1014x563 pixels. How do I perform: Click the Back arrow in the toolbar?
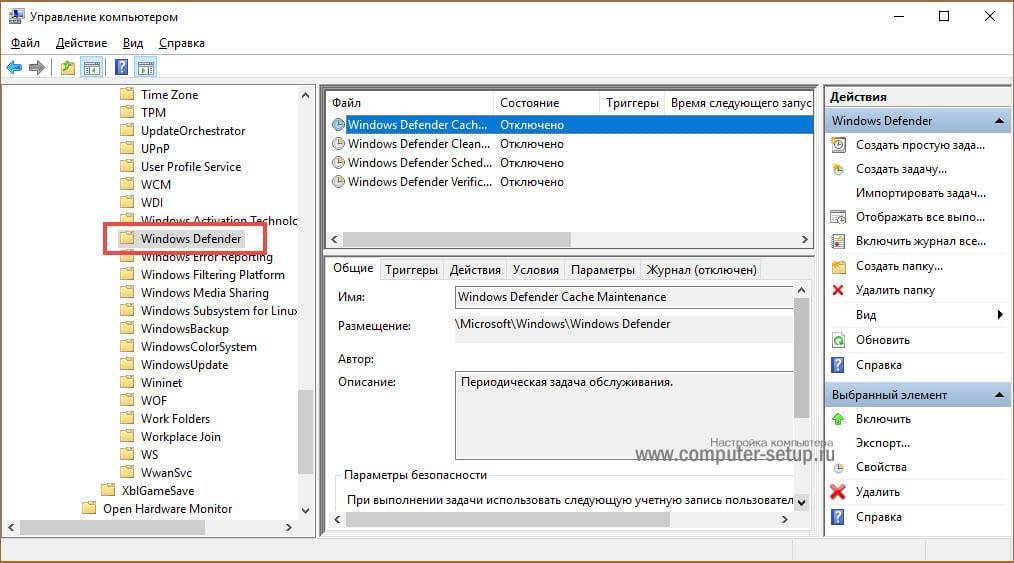click(x=14, y=68)
